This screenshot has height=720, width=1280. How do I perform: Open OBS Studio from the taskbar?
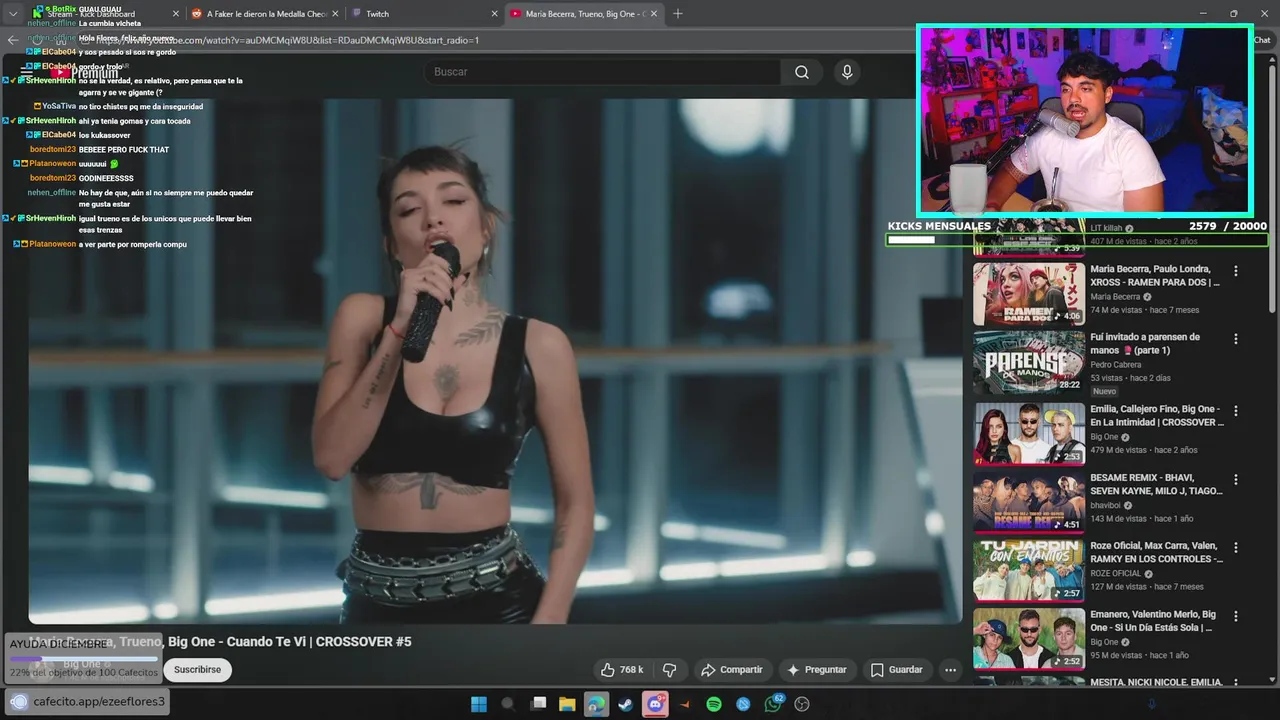(x=801, y=704)
